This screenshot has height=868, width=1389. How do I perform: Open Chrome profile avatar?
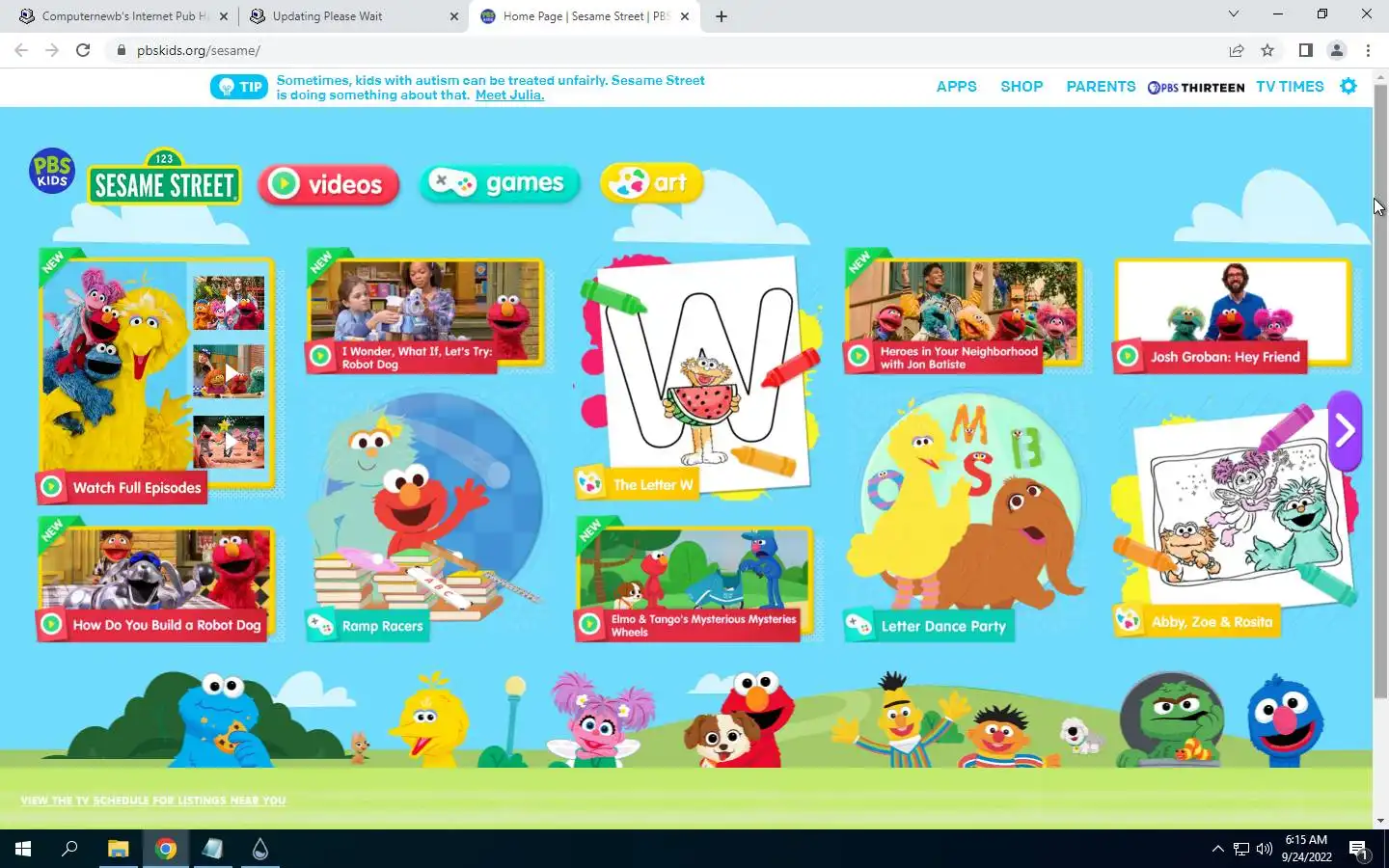pyautogui.click(x=1337, y=50)
